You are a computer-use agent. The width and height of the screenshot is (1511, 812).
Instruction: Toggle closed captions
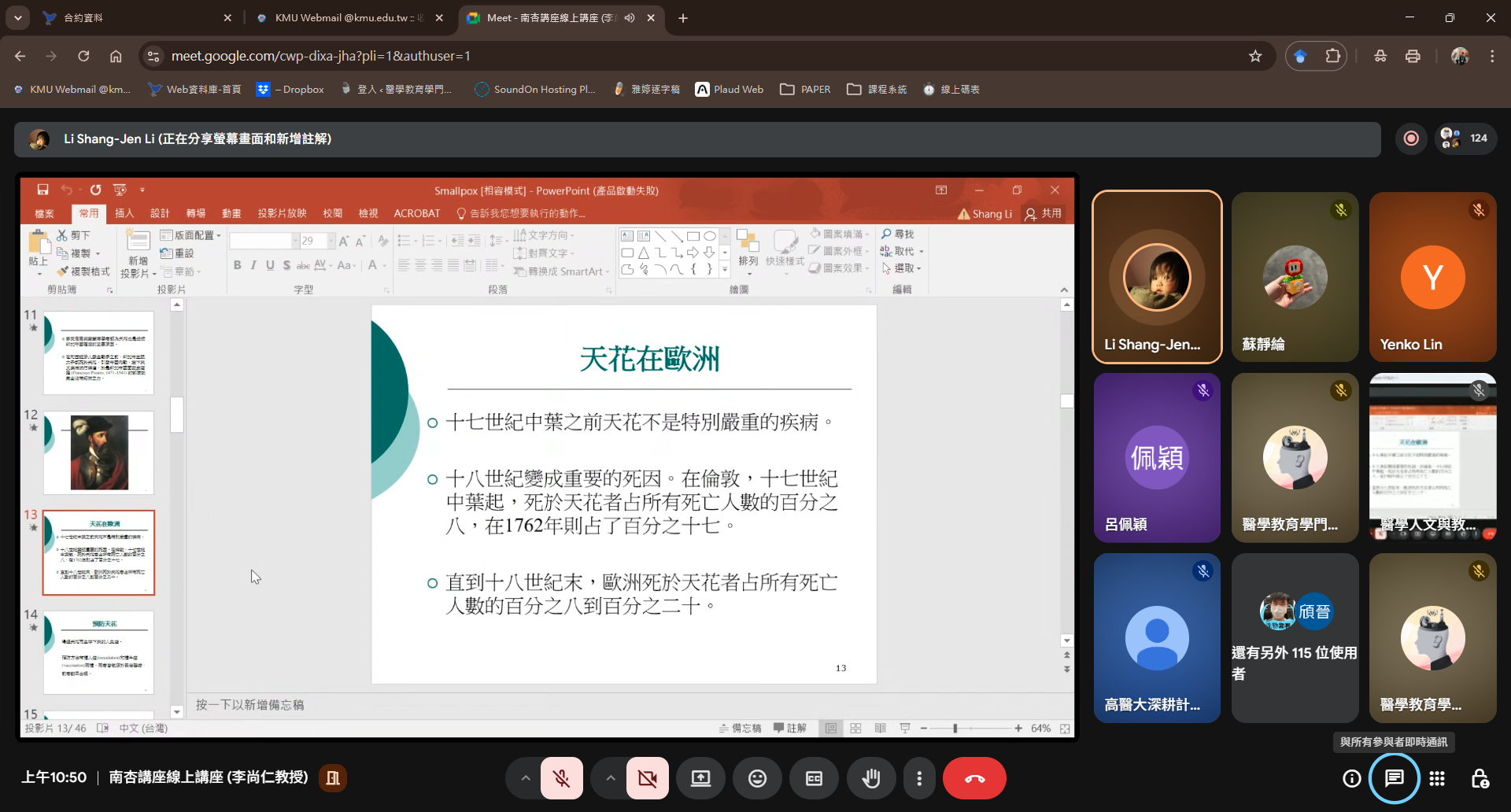coord(814,778)
